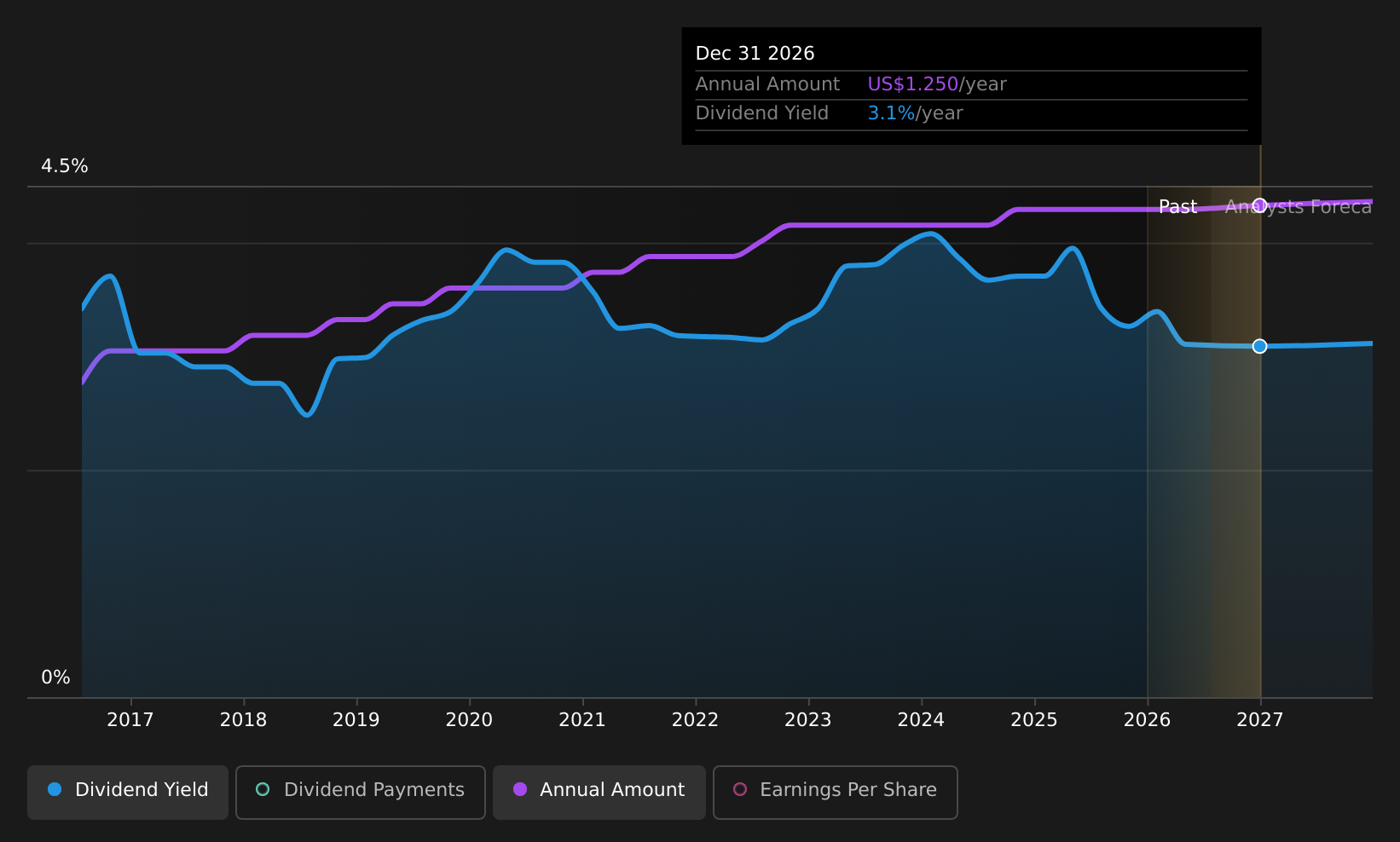Click the Past region label

1178,207
